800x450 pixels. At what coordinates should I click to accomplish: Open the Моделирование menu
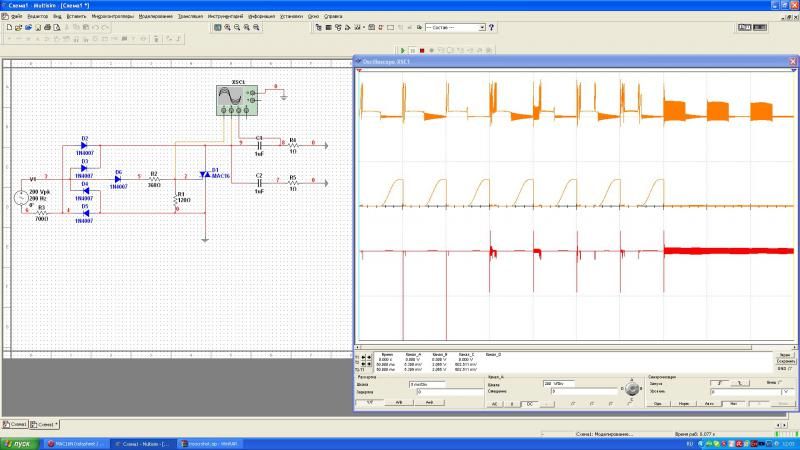[x=154, y=16]
